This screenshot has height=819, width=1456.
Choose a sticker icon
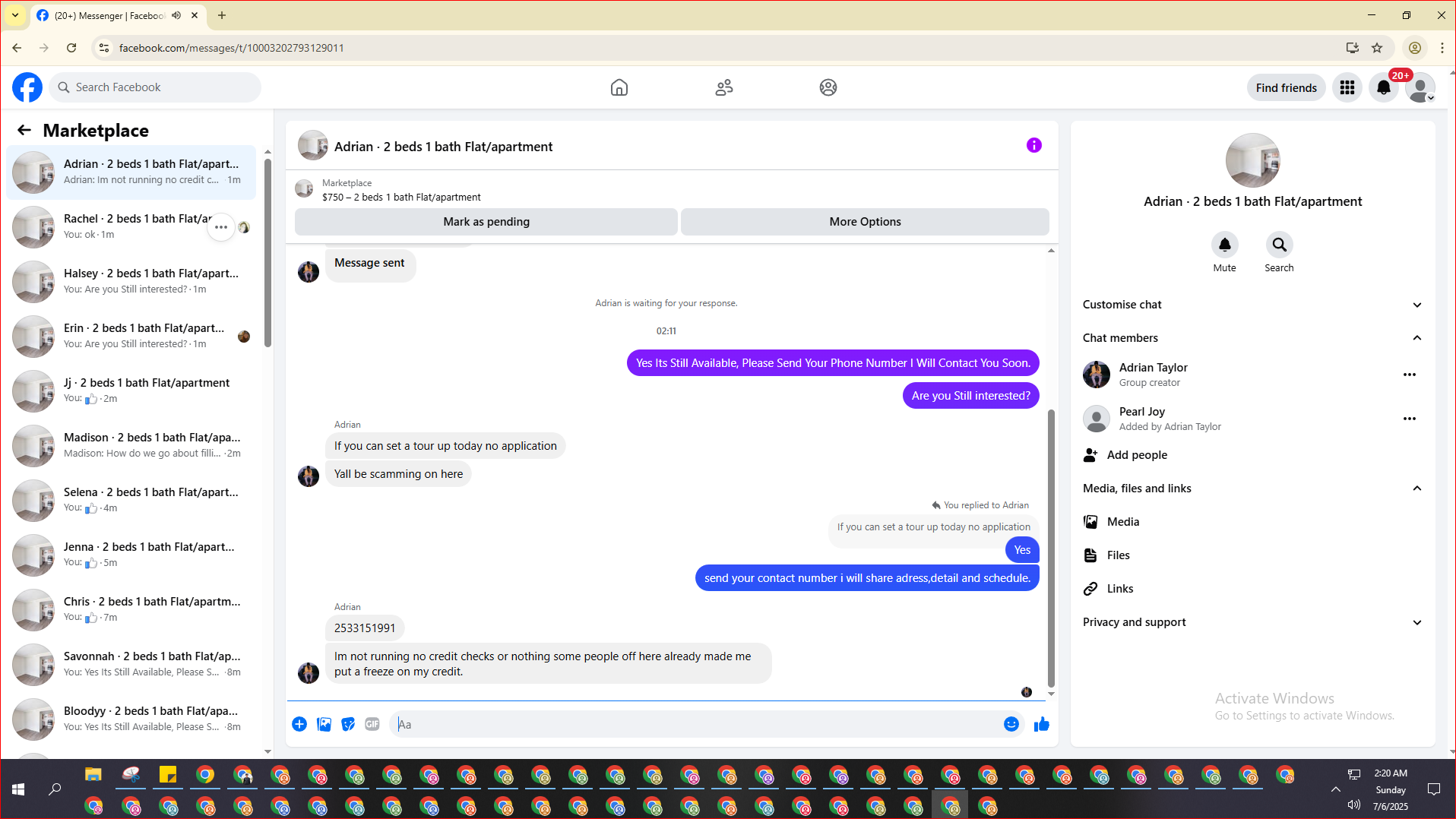pyautogui.click(x=348, y=724)
